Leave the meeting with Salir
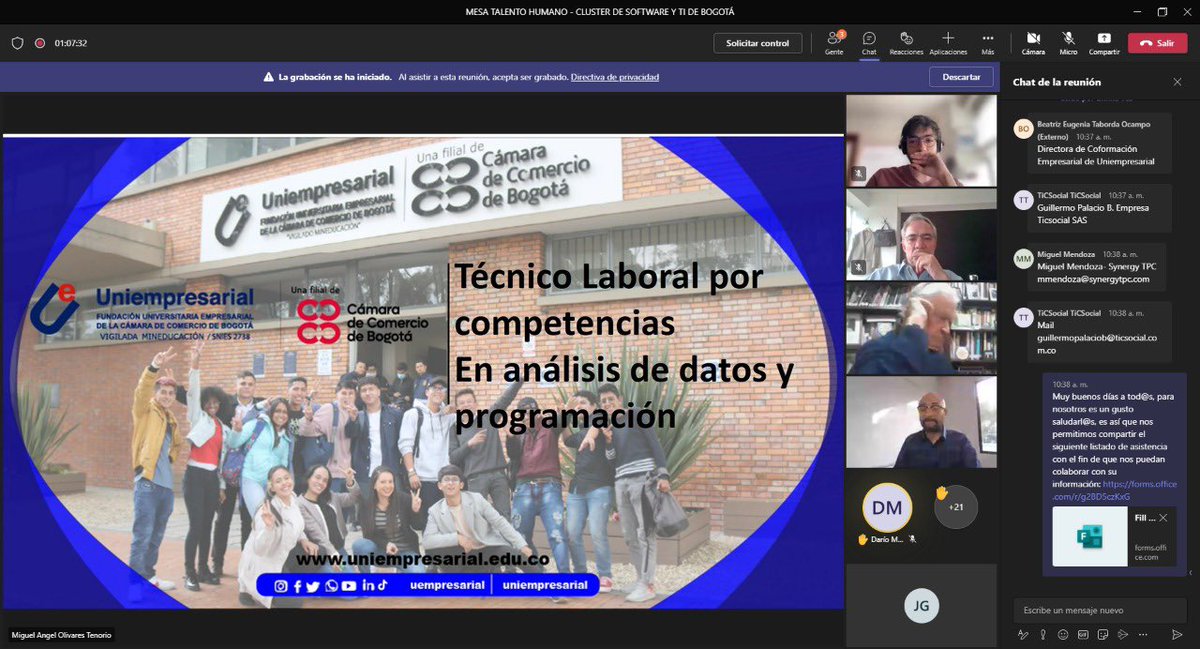The image size is (1200, 649). pos(1157,43)
